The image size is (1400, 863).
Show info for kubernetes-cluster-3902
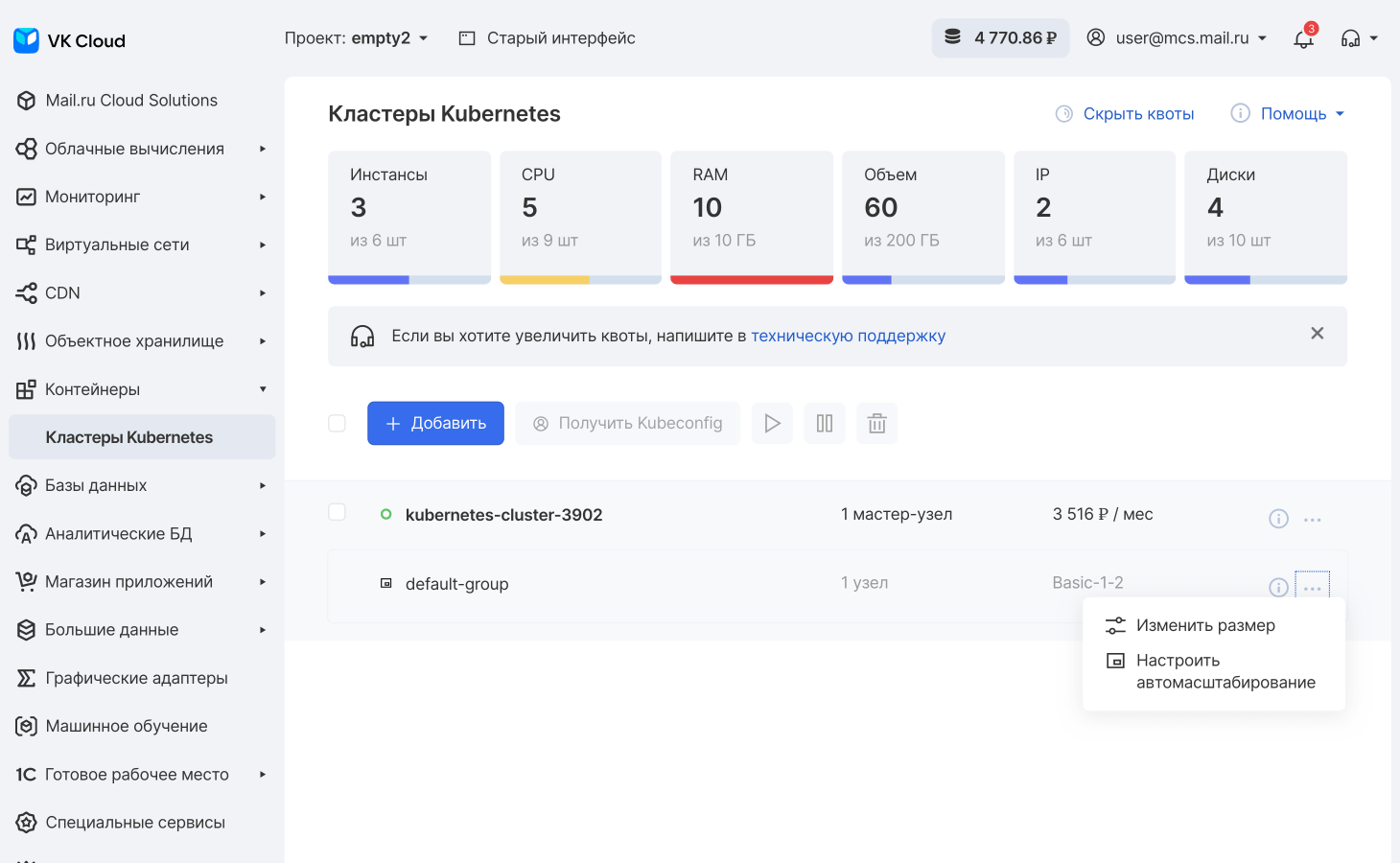click(x=1278, y=519)
